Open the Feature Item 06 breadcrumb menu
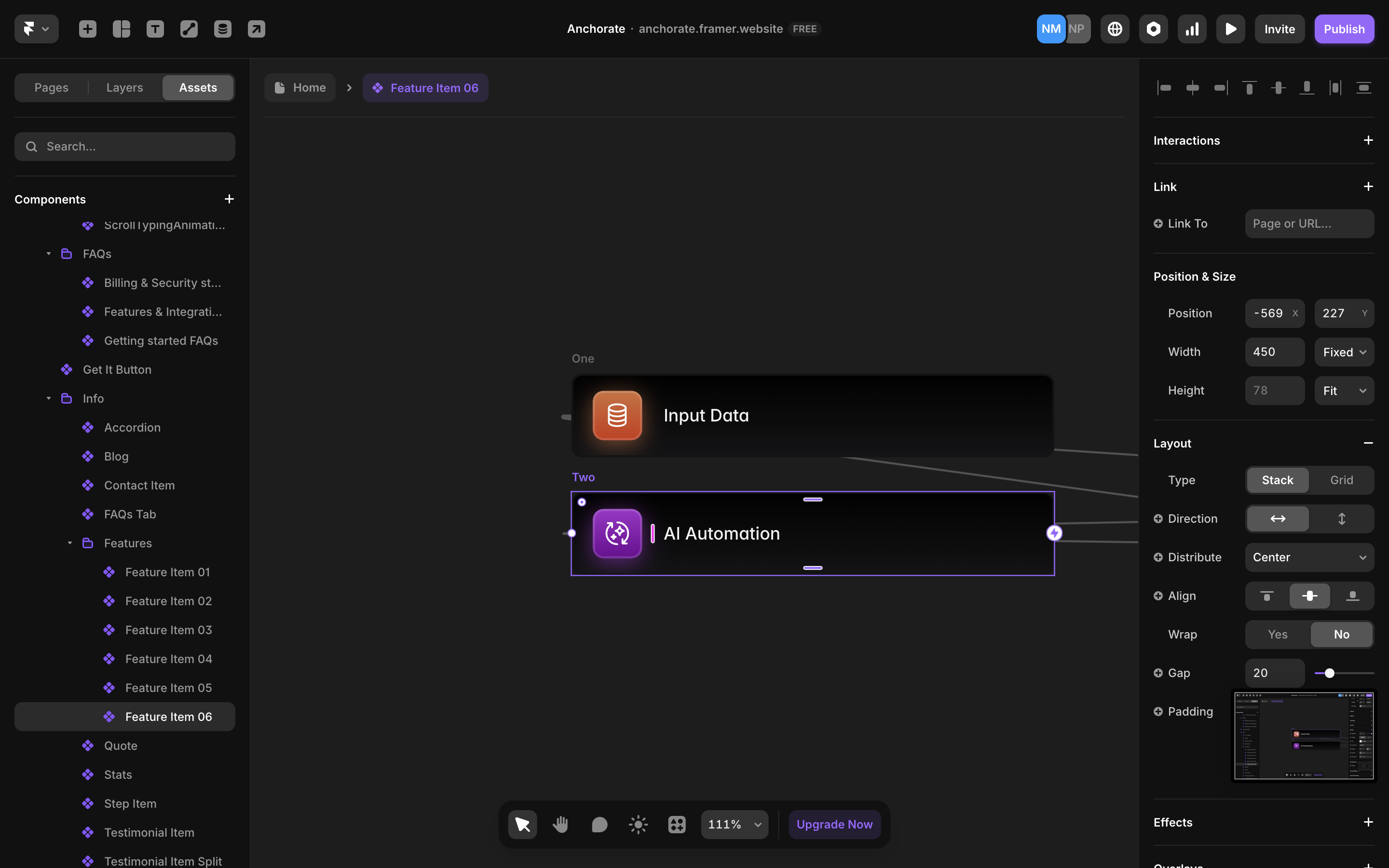This screenshot has height=868, width=1389. (425, 87)
